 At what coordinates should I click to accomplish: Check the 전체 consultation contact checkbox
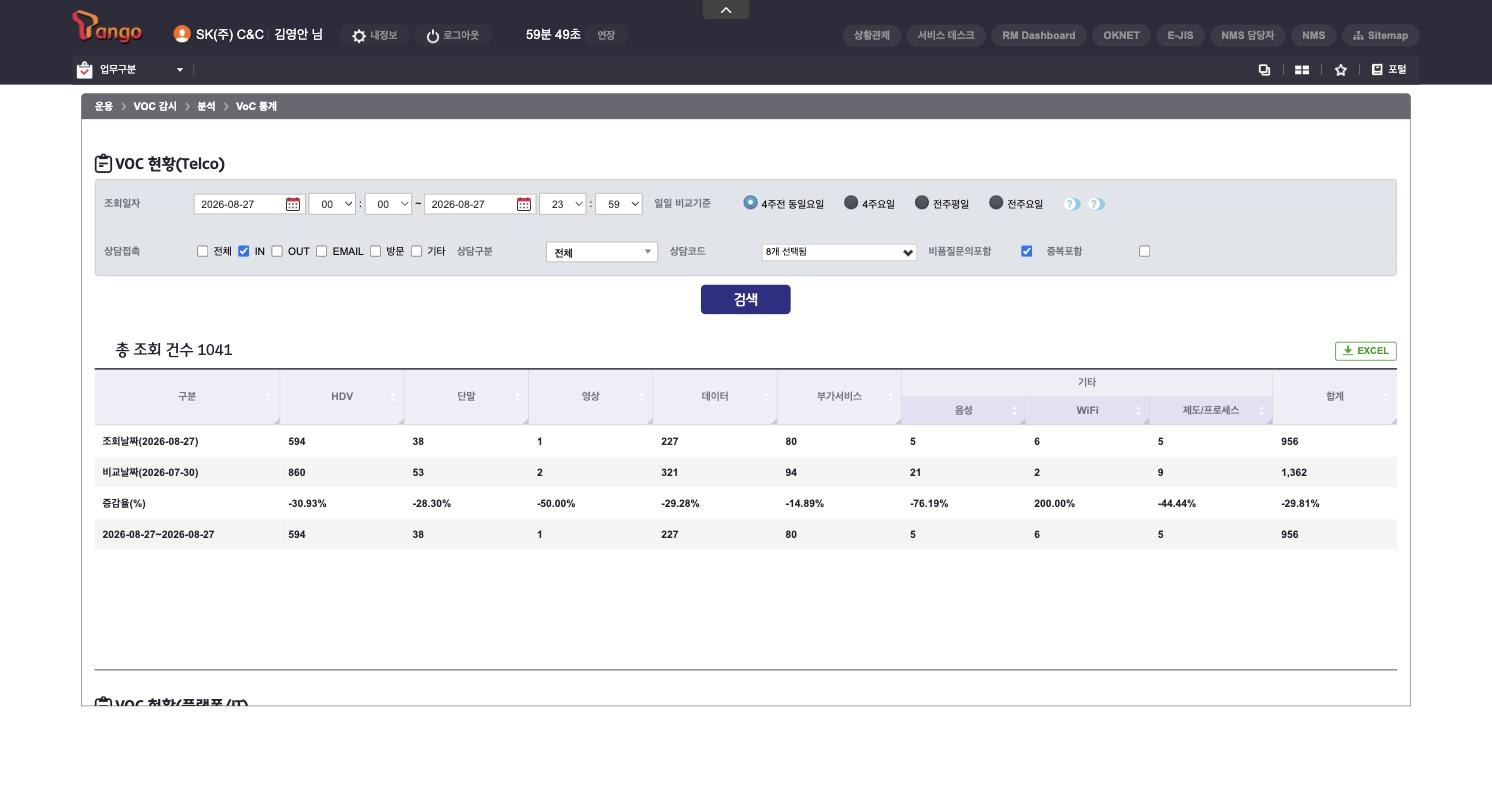click(x=203, y=251)
